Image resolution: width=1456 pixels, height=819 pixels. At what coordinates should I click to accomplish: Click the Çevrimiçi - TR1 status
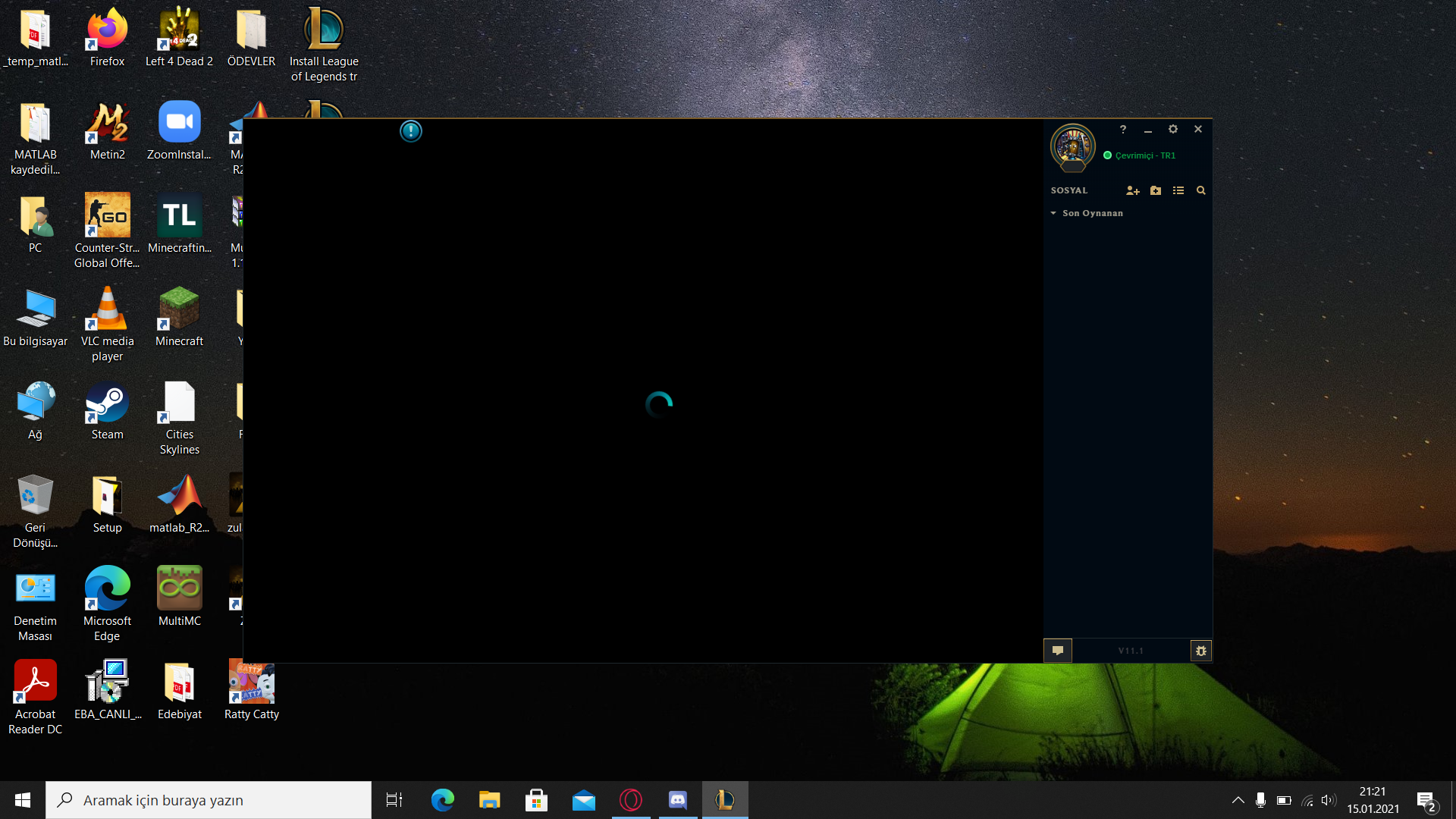click(x=1144, y=155)
